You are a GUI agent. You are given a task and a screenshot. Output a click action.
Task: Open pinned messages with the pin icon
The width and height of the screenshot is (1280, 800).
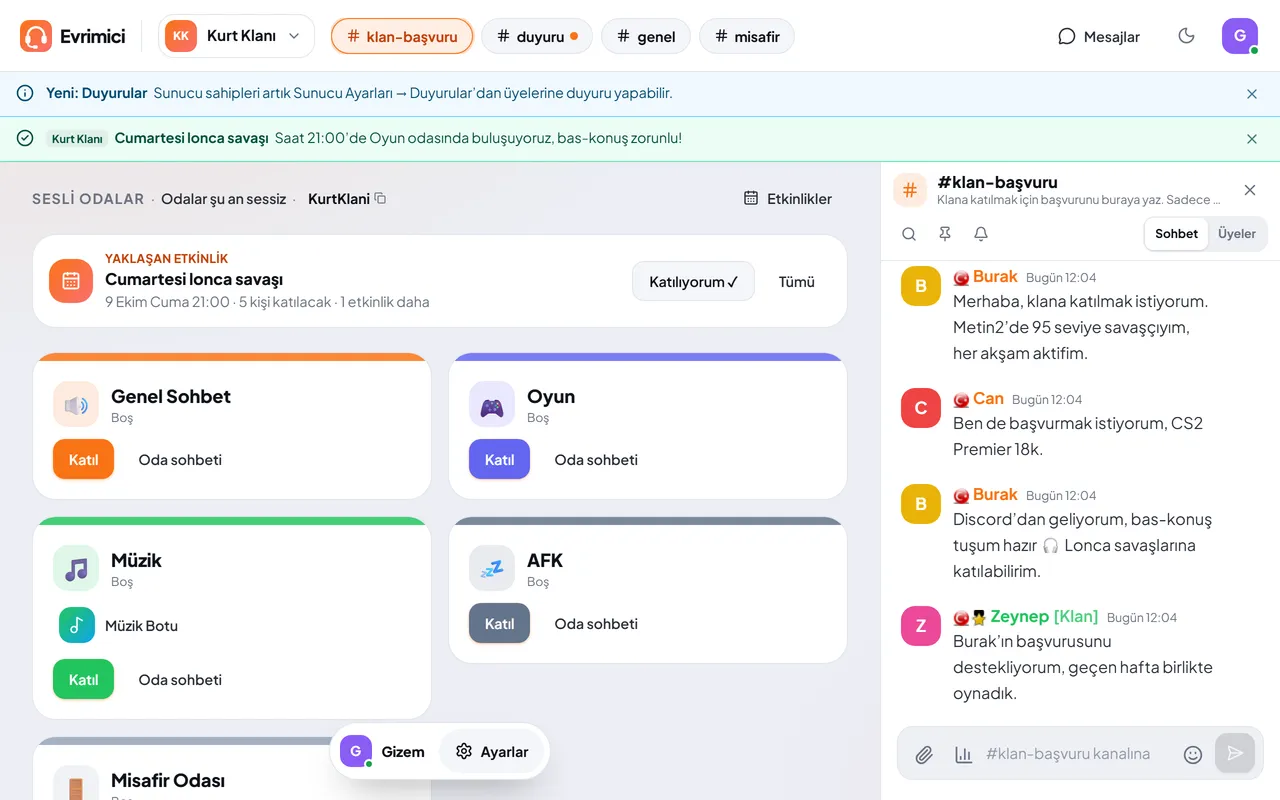pos(945,234)
